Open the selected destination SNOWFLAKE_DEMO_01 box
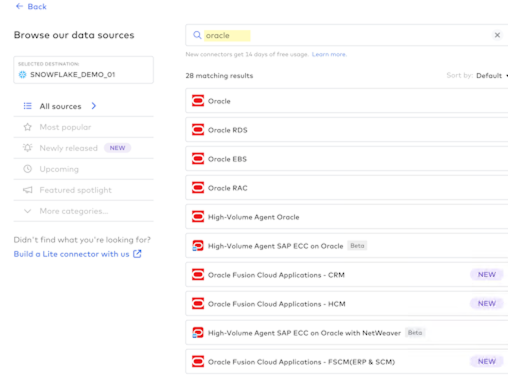Screen dimensions: 508x375 [x=83, y=70]
